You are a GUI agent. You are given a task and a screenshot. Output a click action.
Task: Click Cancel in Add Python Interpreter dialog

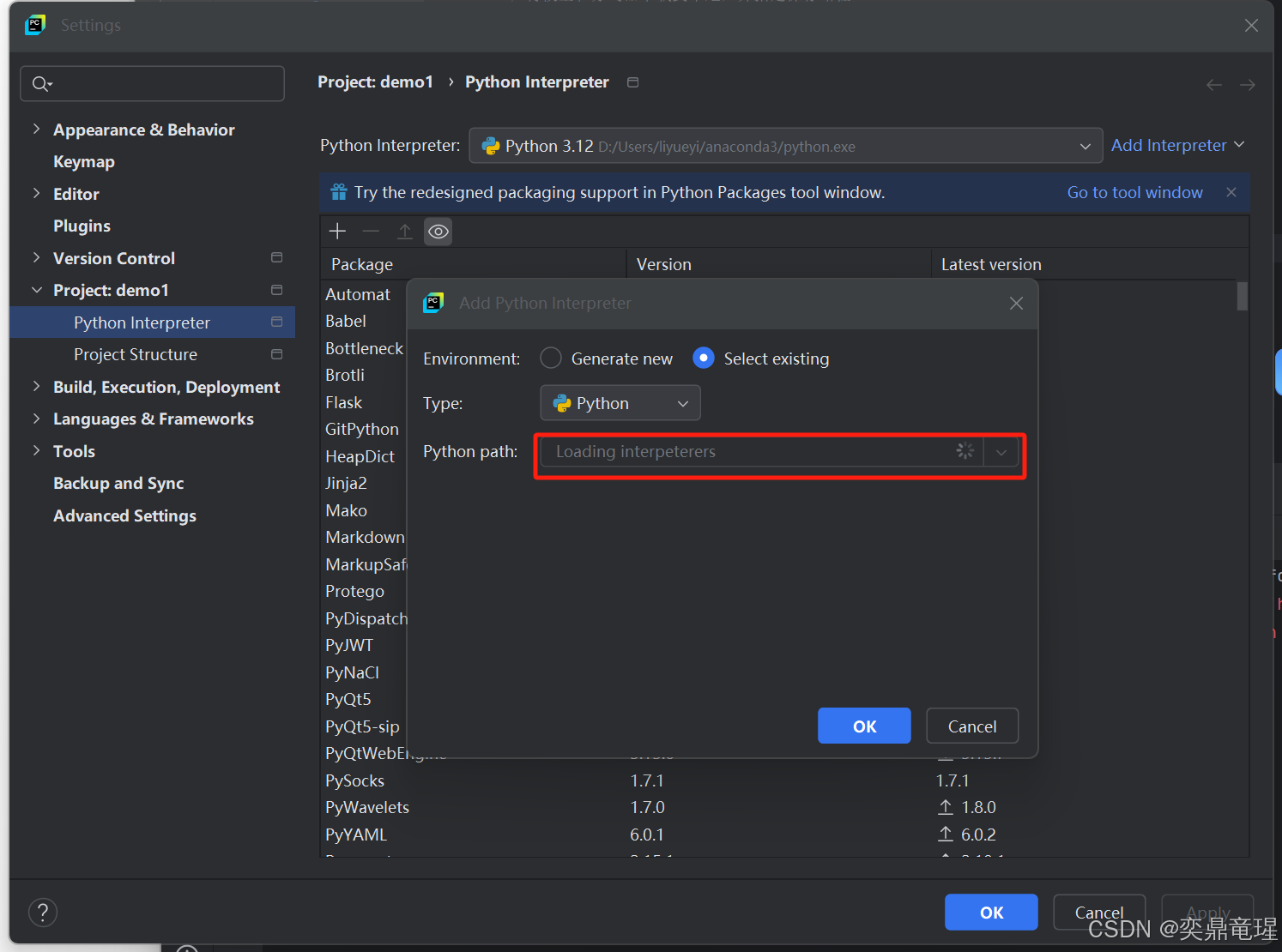(972, 726)
